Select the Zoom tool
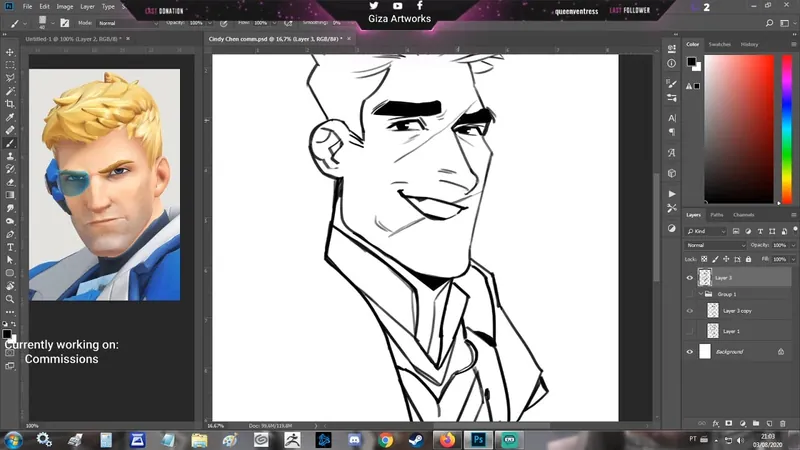 tap(10, 299)
